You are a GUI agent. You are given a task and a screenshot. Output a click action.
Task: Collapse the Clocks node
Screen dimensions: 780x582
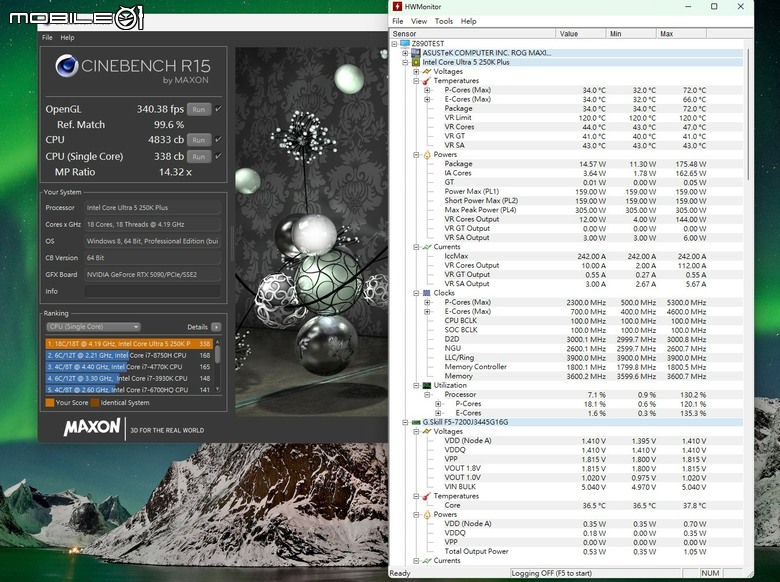(416, 293)
